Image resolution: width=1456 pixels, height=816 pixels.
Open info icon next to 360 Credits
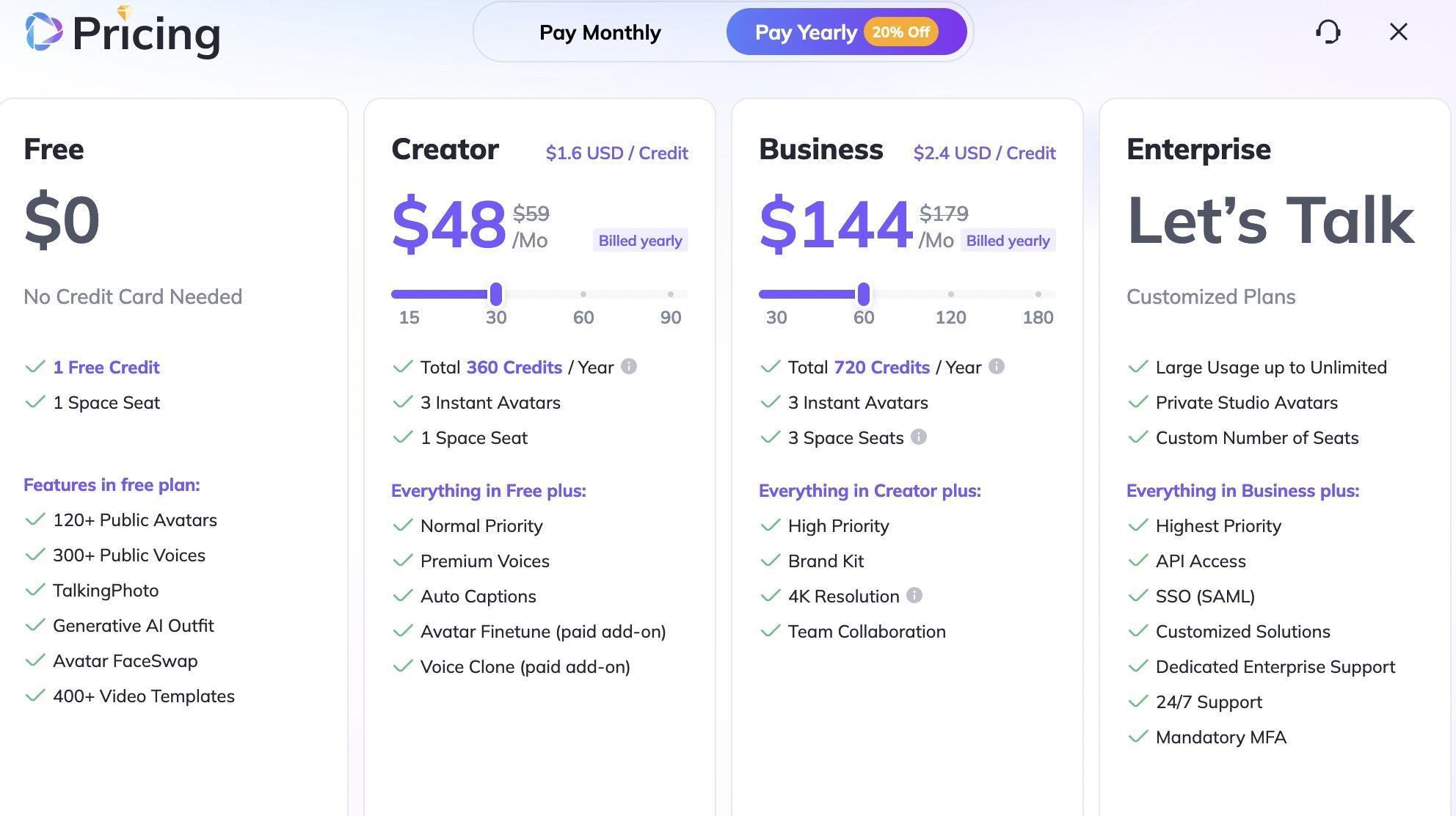629,366
